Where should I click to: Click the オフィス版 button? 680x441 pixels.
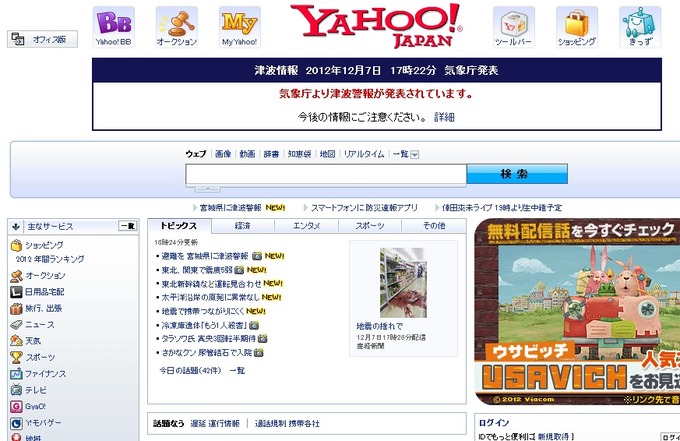42,39
